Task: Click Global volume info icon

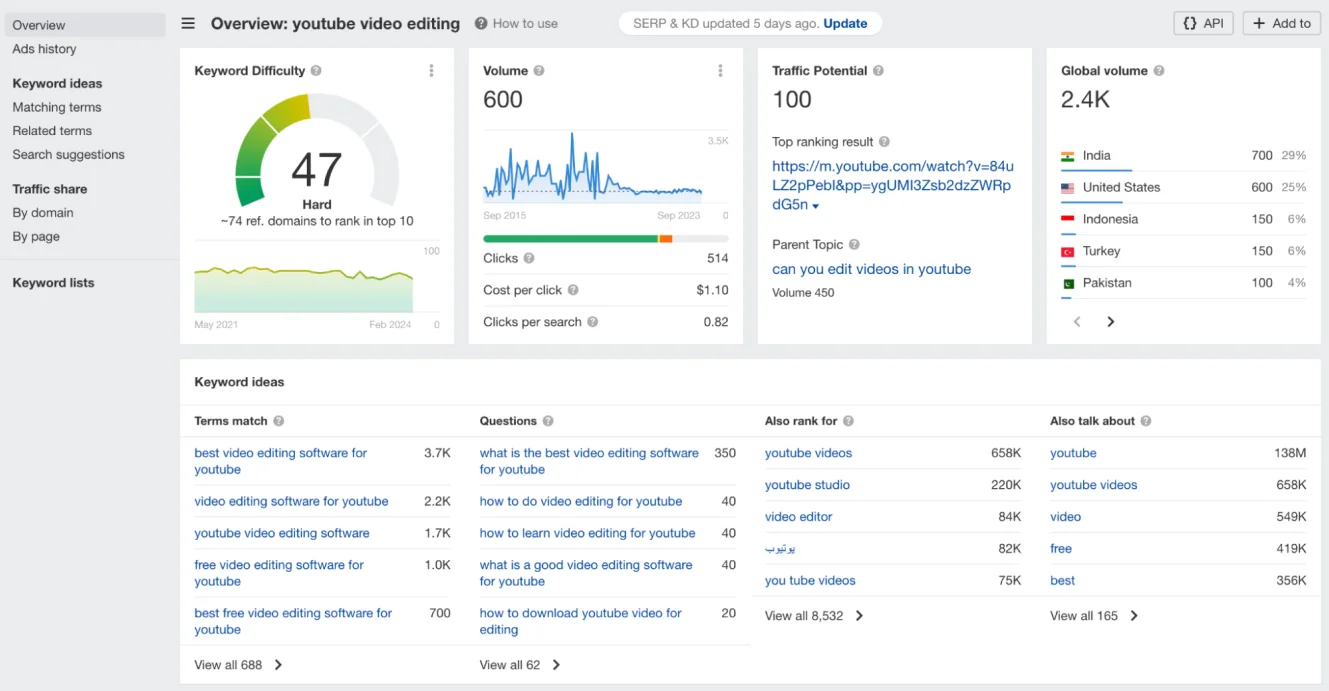Action: coord(1159,71)
